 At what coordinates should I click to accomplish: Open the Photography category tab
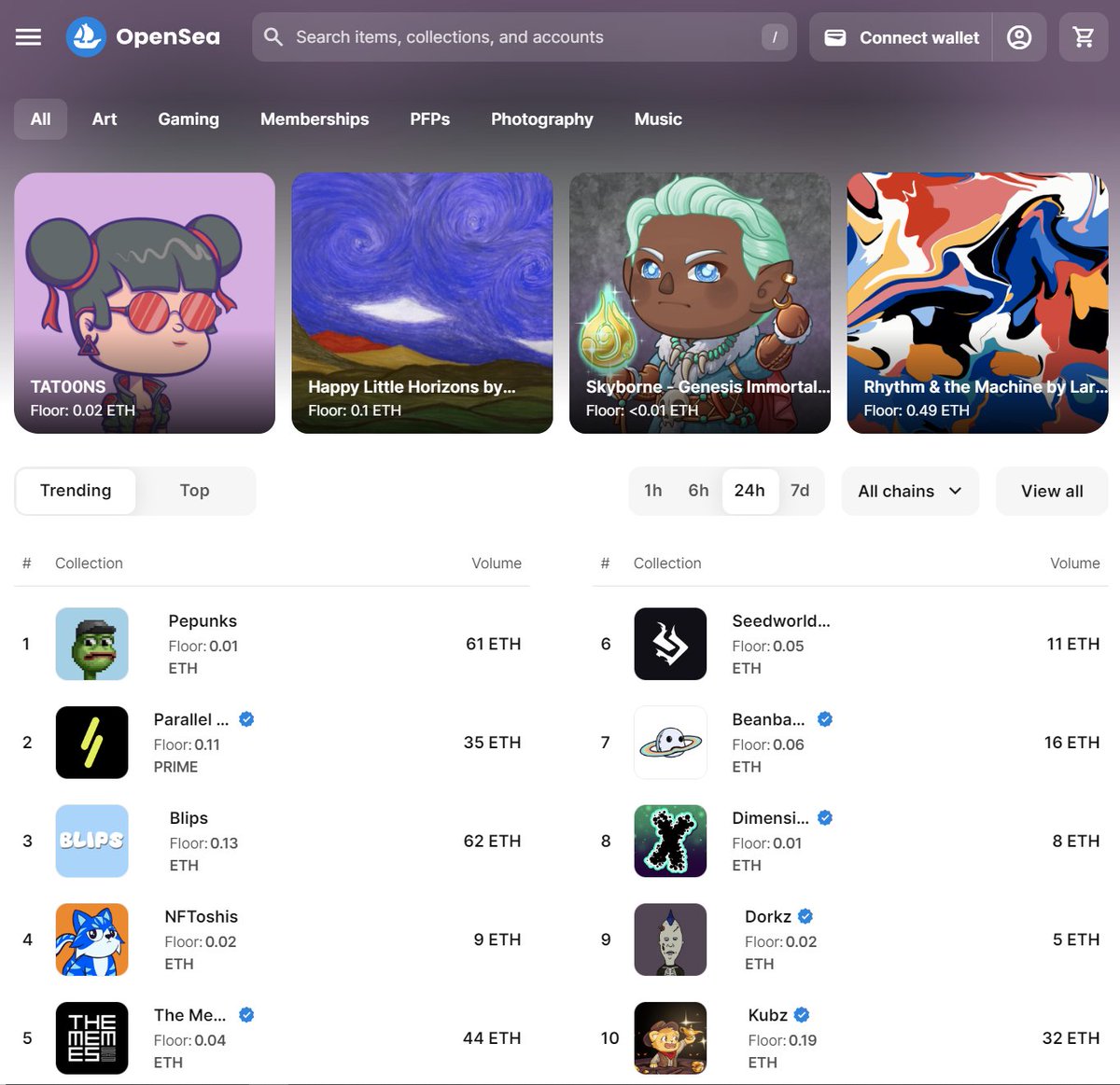coord(542,119)
